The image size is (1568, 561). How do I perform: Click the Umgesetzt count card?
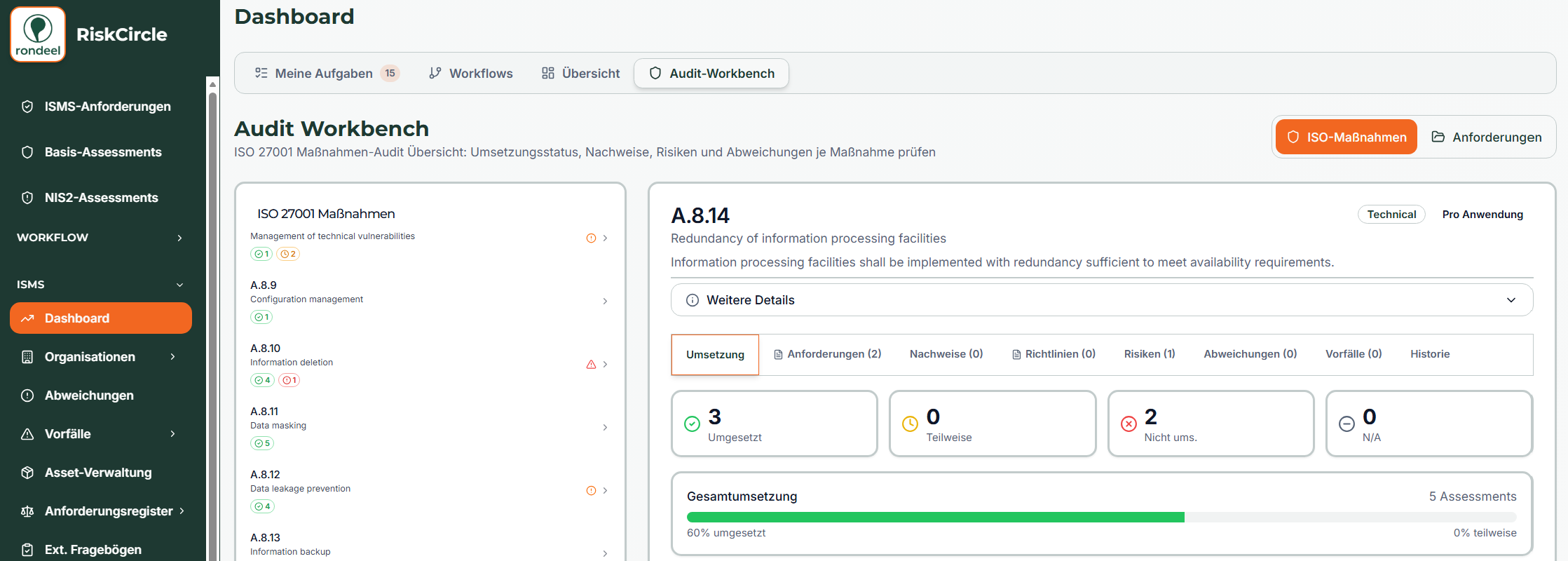[x=775, y=424]
